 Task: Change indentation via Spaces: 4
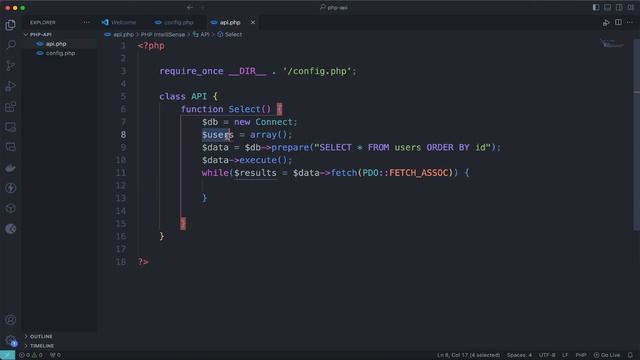point(519,355)
